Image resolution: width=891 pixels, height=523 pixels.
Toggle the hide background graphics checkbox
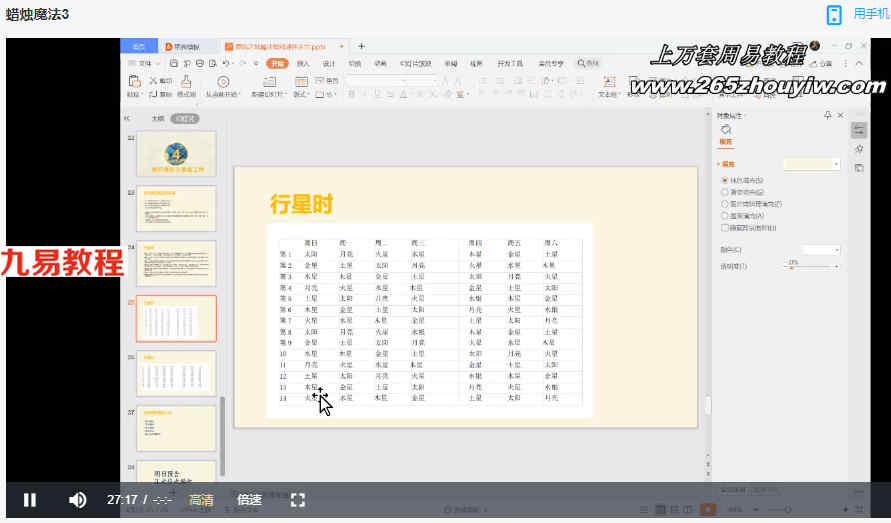point(725,227)
